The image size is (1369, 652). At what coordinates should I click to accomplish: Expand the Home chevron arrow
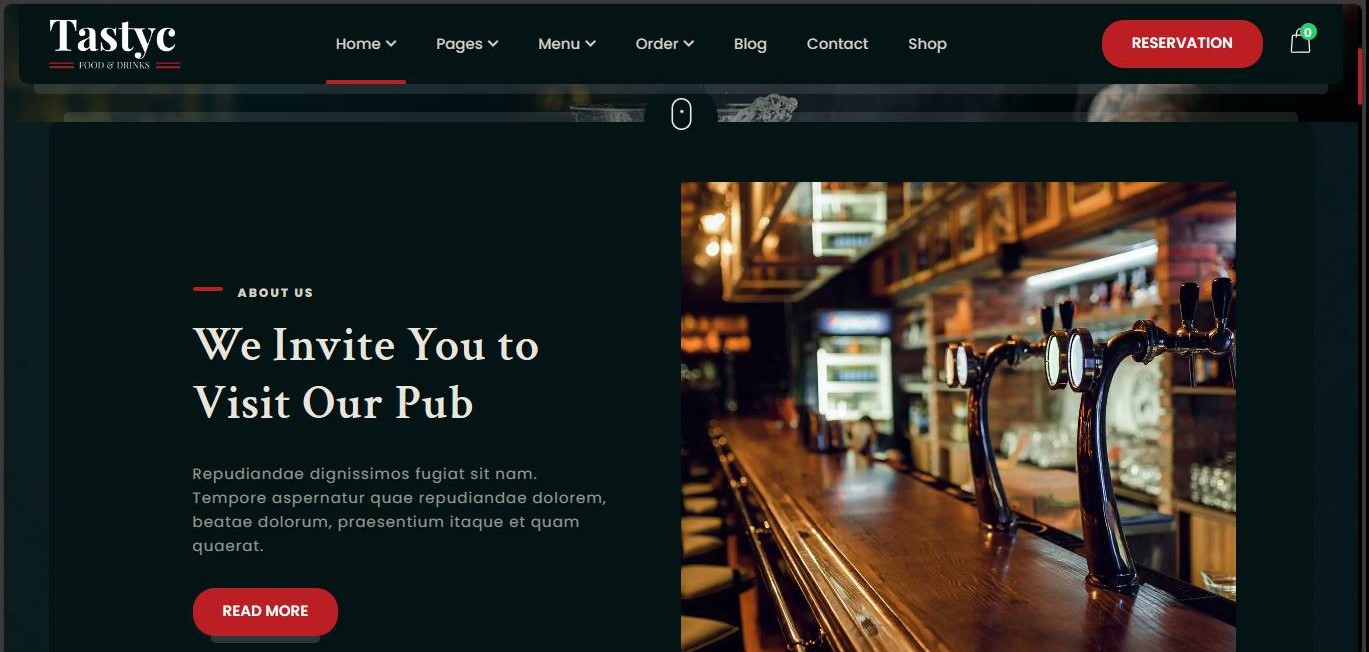click(391, 44)
